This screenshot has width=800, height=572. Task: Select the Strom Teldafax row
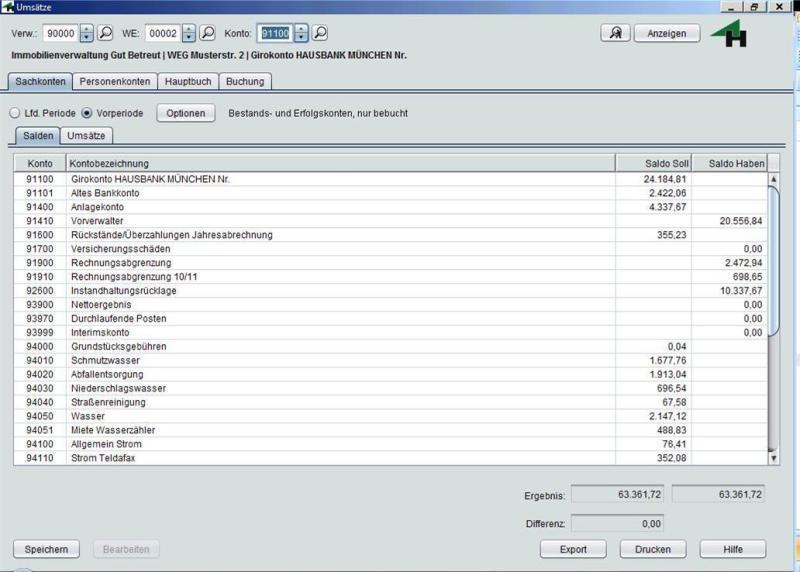390,458
